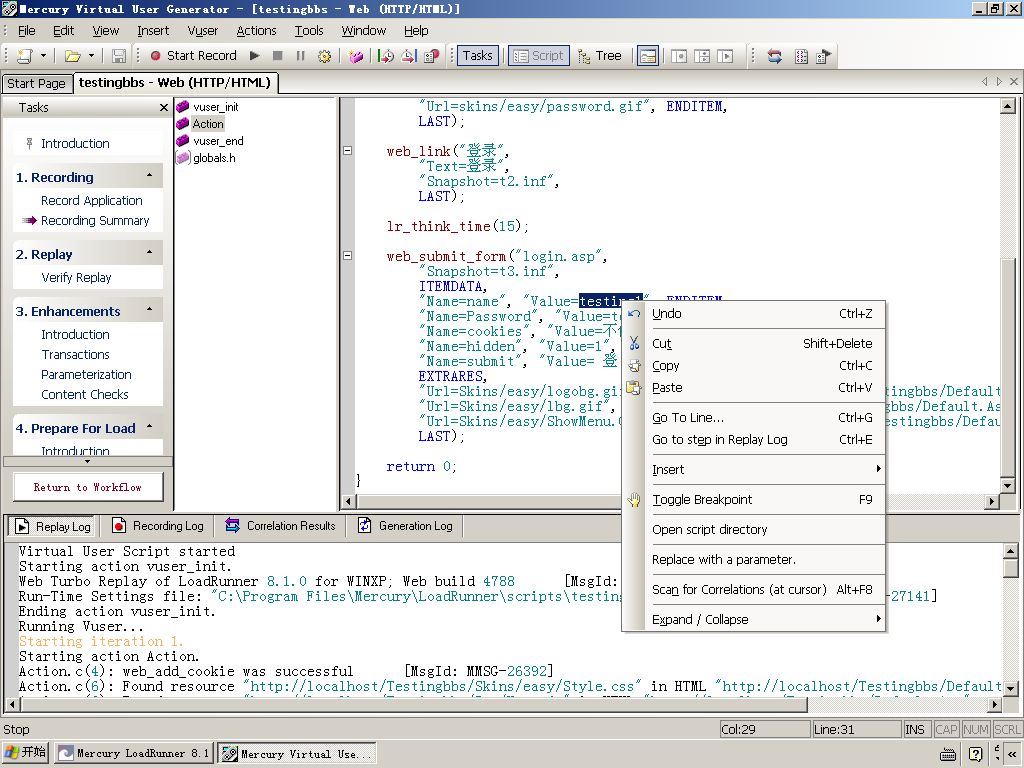
Task: Collapse the 4. Prepare For Load section
Action: click(x=150, y=427)
